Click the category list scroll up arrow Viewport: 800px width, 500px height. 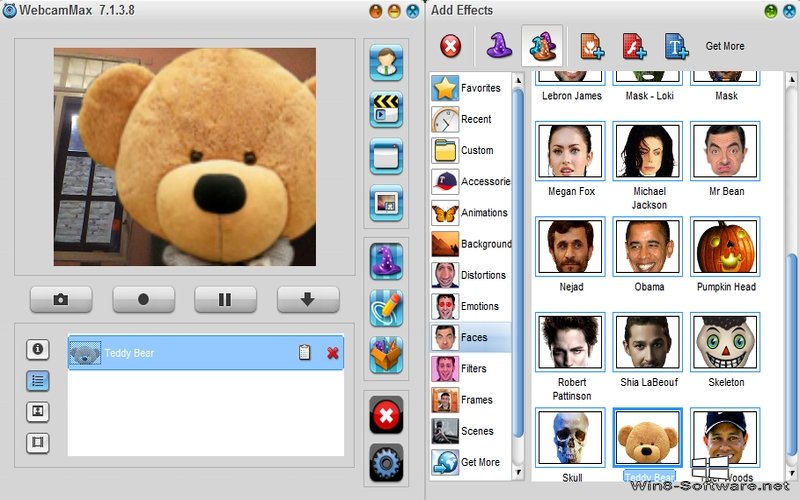coord(518,80)
